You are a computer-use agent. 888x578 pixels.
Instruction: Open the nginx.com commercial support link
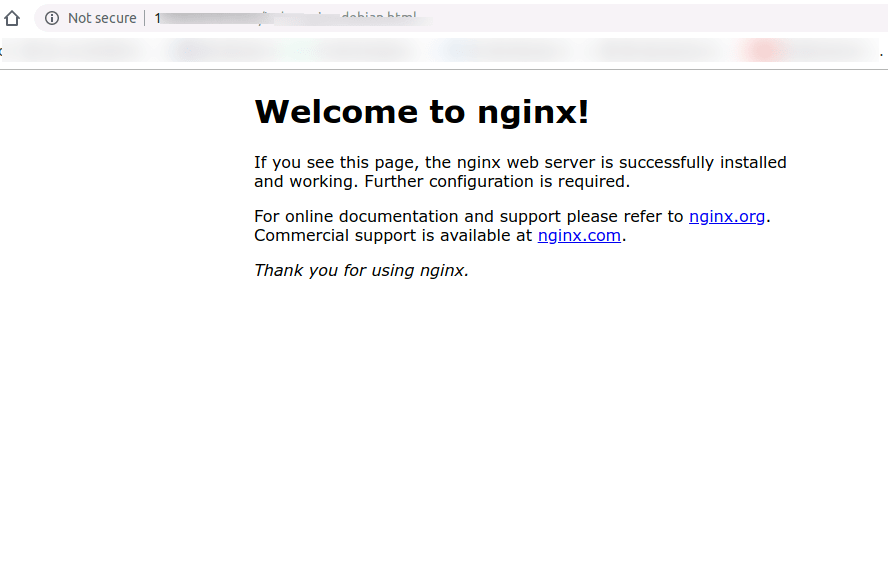coord(579,236)
